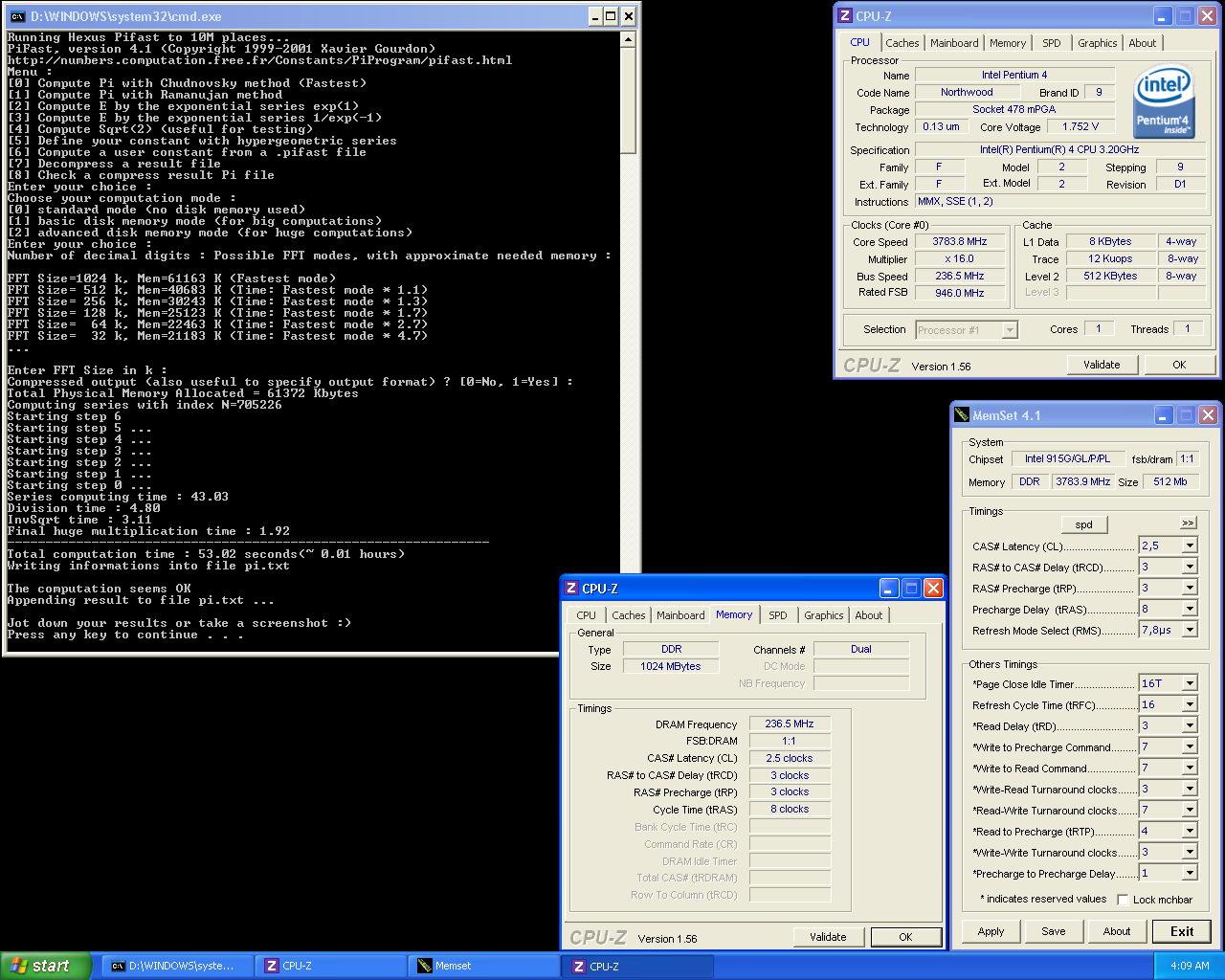Switch to Graphics tab in top CPU-Z window
This screenshot has width=1225, height=980.
click(1097, 43)
